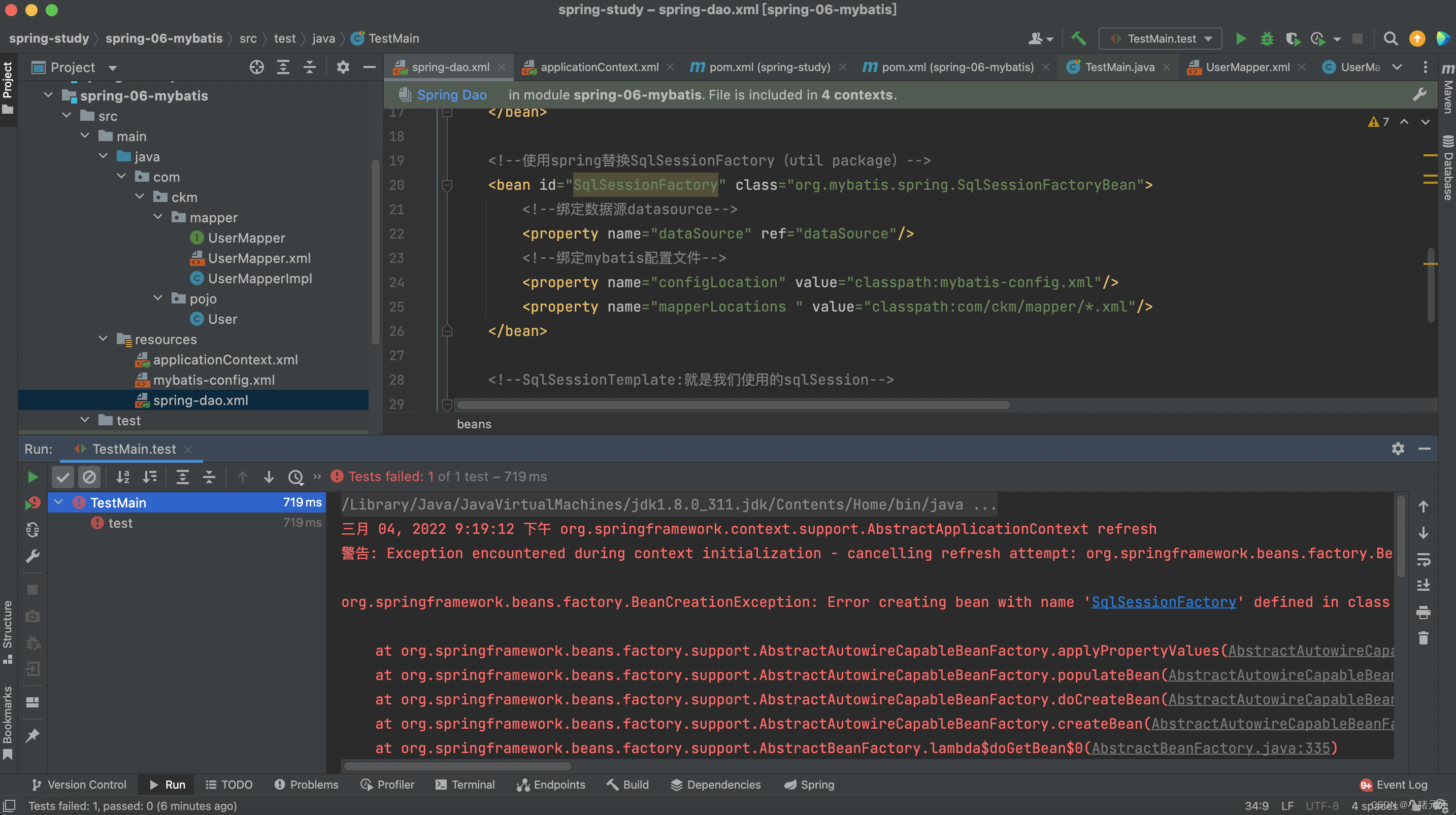
Task: Show hidden editor tabs chevron
Action: (1397, 67)
